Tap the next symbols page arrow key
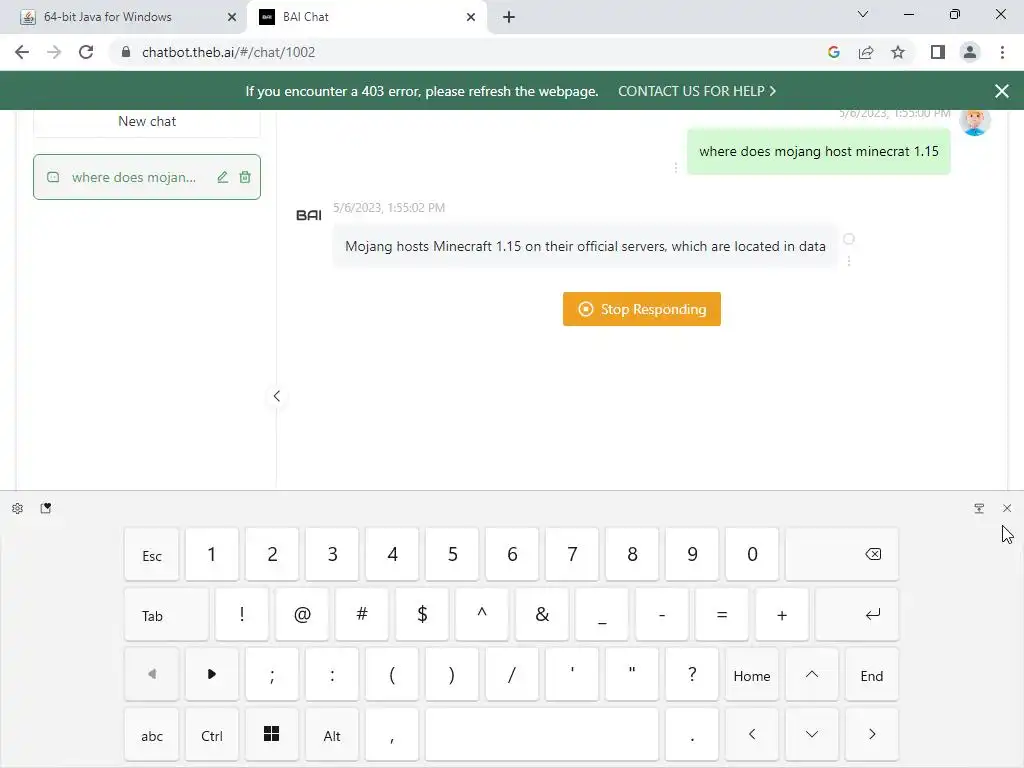This screenshot has width=1024, height=768. [212, 675]
